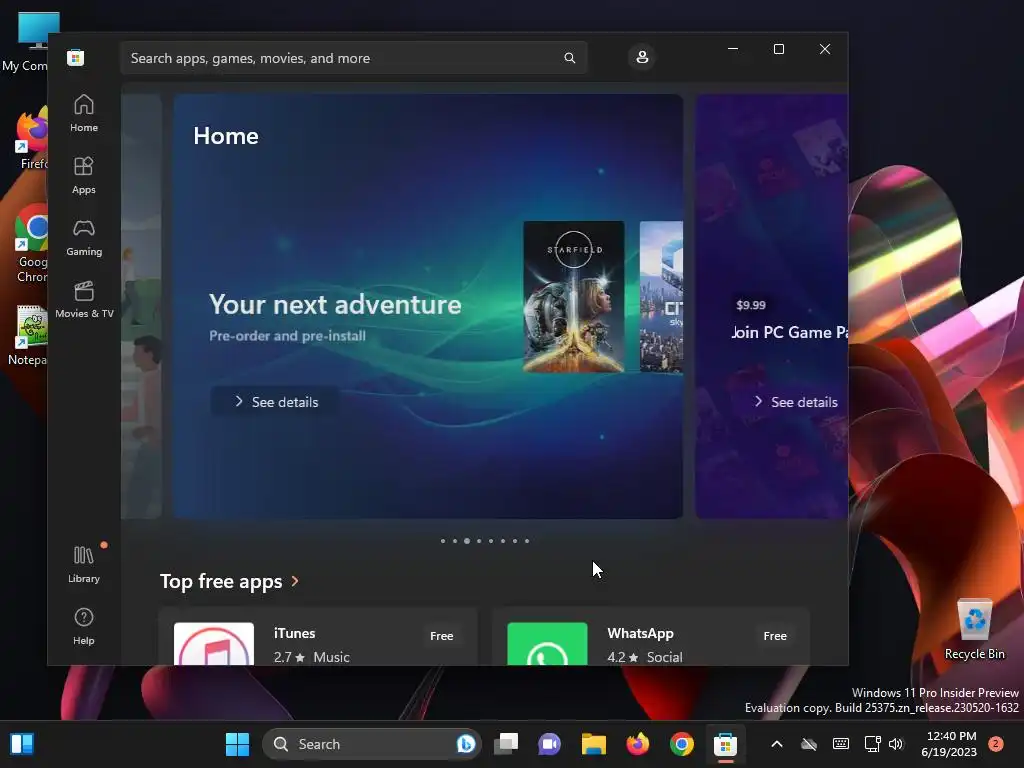
Task: Click the Microsoft Store logo icon
Action: 76,57
